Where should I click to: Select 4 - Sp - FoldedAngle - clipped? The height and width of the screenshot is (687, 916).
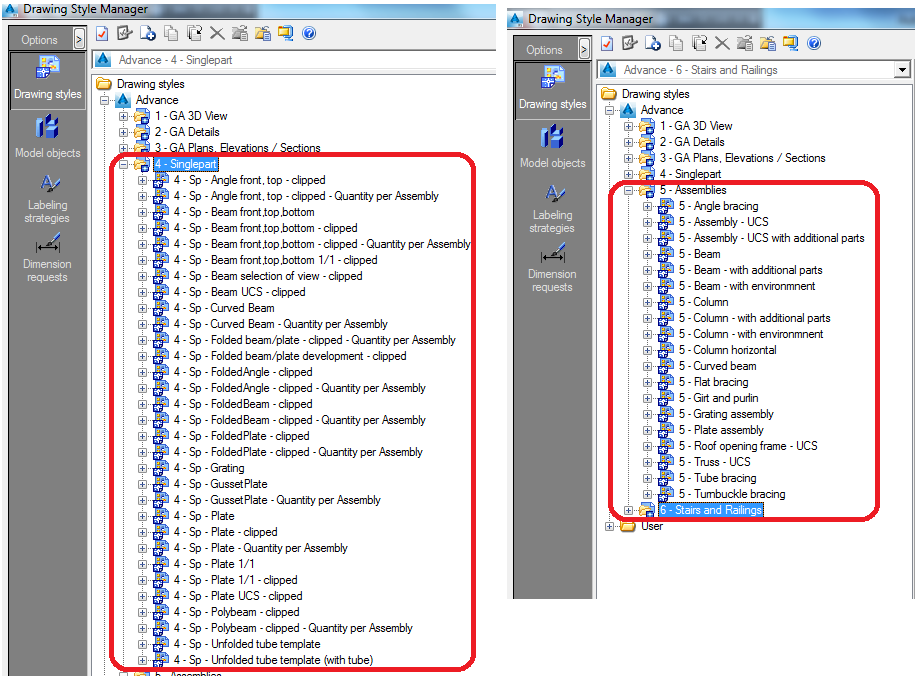[243, 372]
